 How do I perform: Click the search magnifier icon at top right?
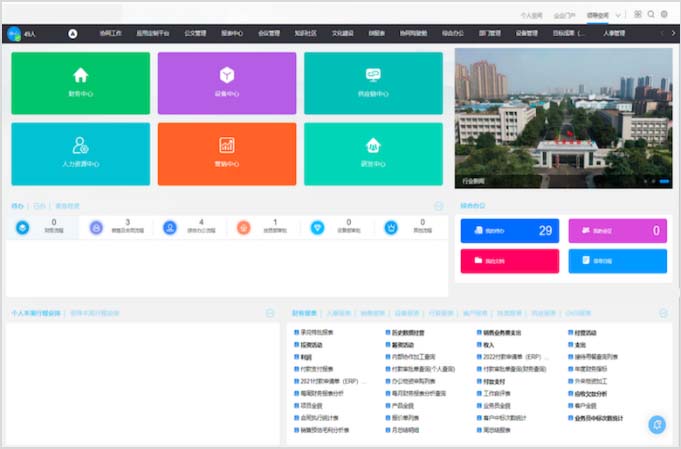651,15
